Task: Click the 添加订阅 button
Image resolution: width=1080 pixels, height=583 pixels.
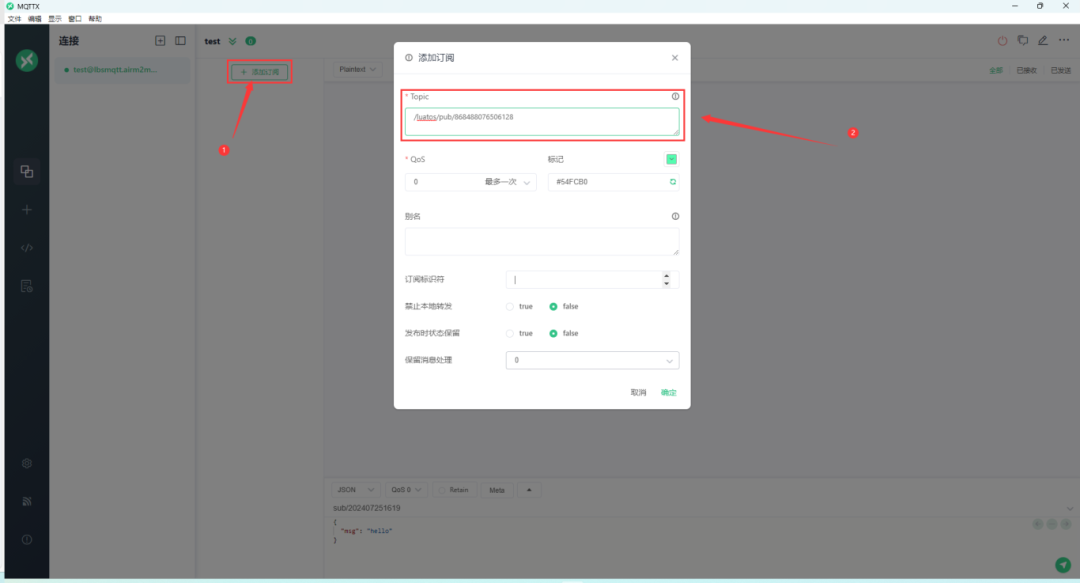Action: [x=260, y=72]
